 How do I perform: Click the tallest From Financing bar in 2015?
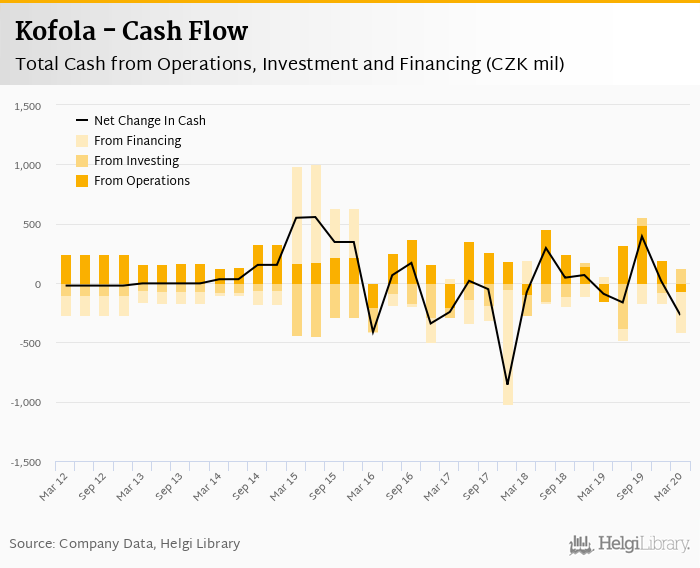click(316, 214)
